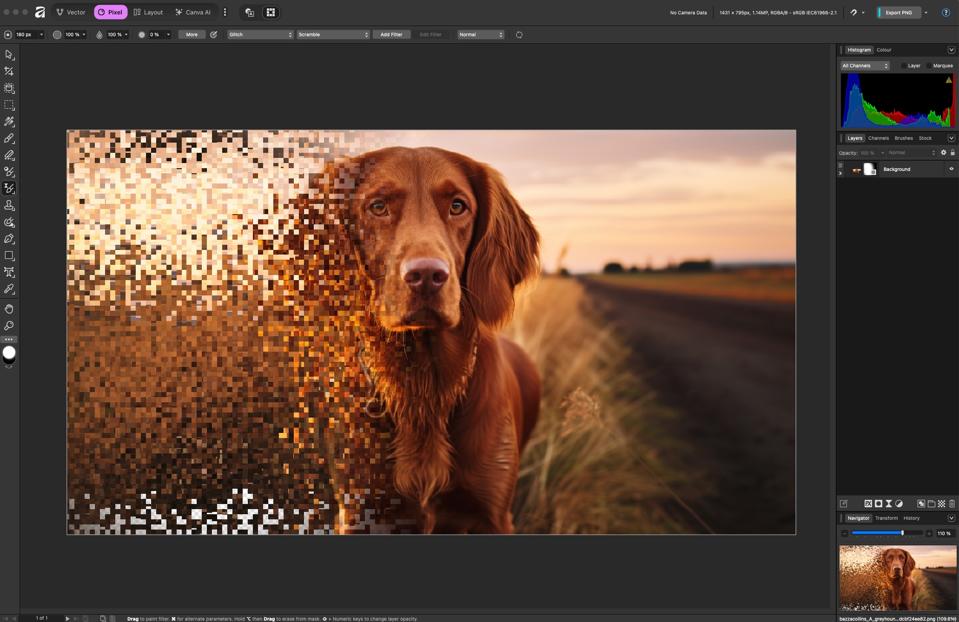Viewport: 959px width, 622px height.
Task: Hide the Background layer
Action: pos(951,169)
